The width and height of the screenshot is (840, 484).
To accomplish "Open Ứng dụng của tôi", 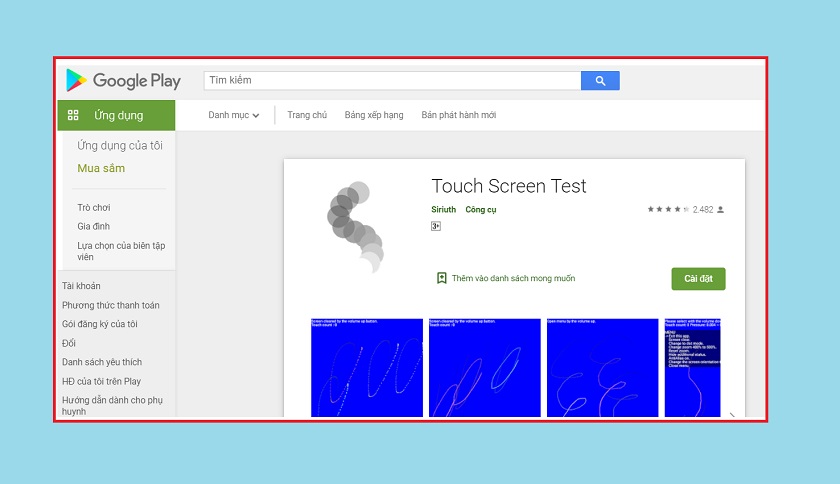I will click(119, 145).
